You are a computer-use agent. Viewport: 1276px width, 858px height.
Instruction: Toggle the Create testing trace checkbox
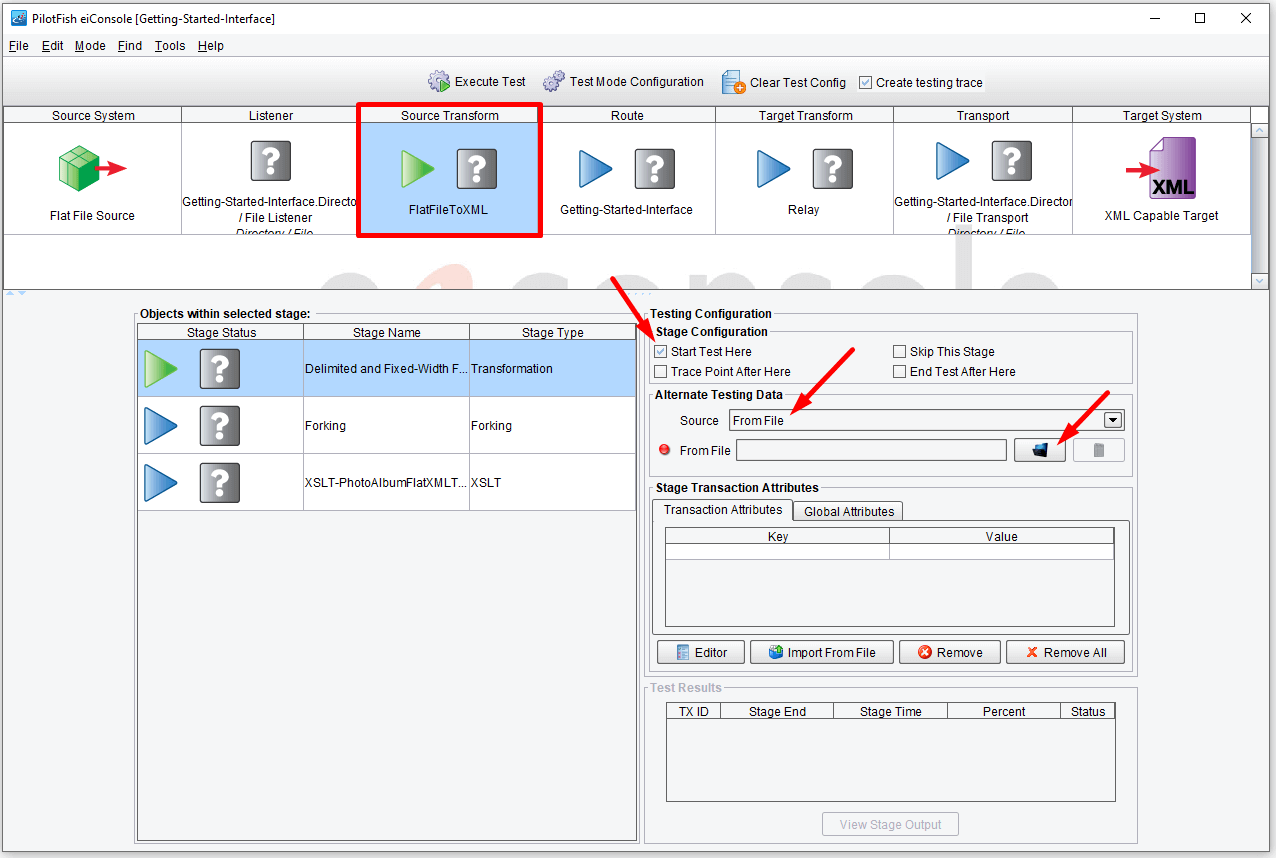[x=866, y=83]
